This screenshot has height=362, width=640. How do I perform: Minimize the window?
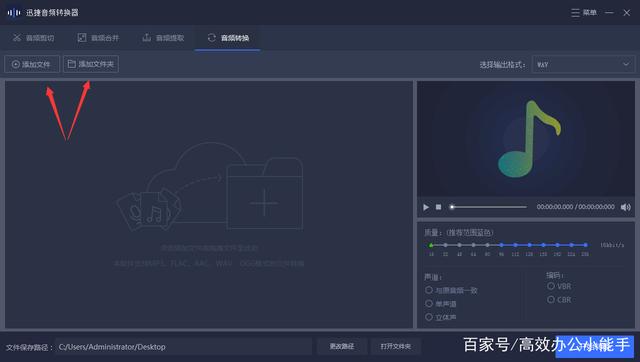pos(609,13)
